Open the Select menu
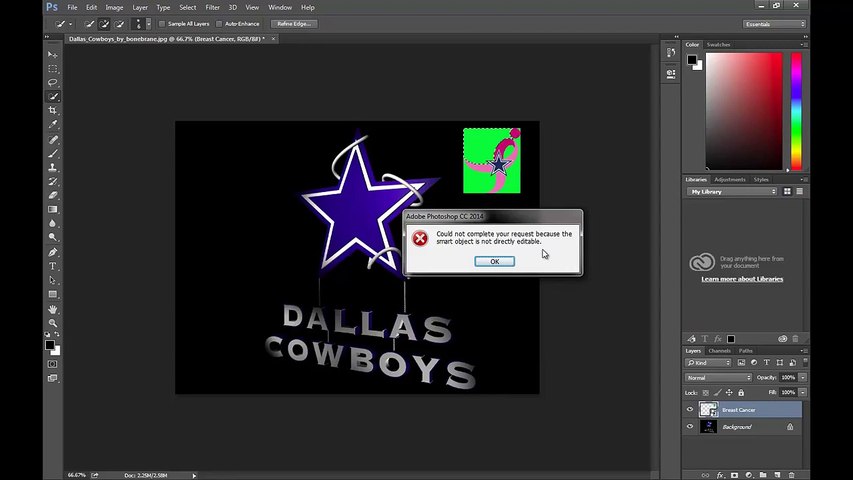Viewport: 853px width, 480px height. tap(188, 8)
